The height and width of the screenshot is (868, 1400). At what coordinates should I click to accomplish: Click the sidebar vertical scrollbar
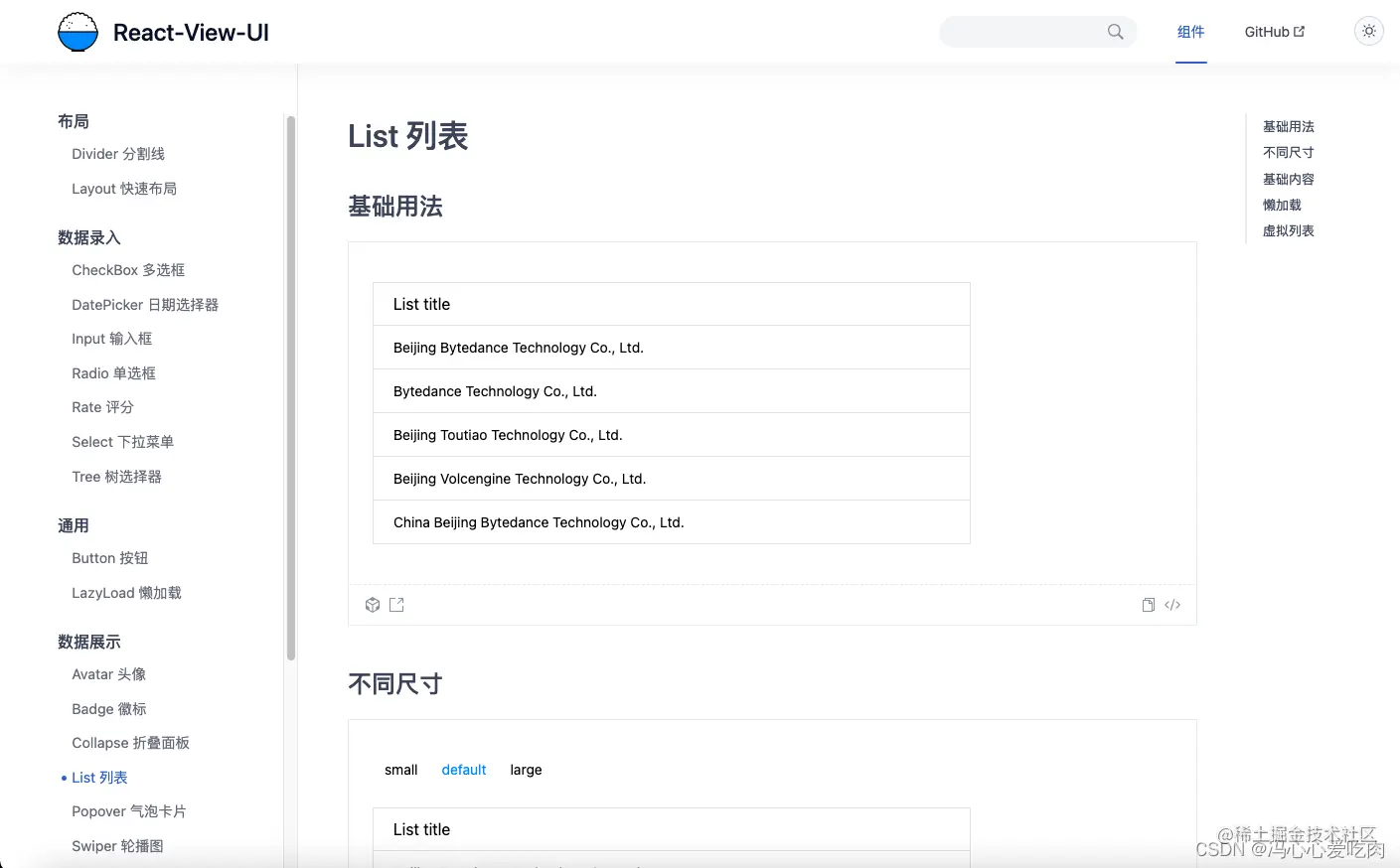291,387
